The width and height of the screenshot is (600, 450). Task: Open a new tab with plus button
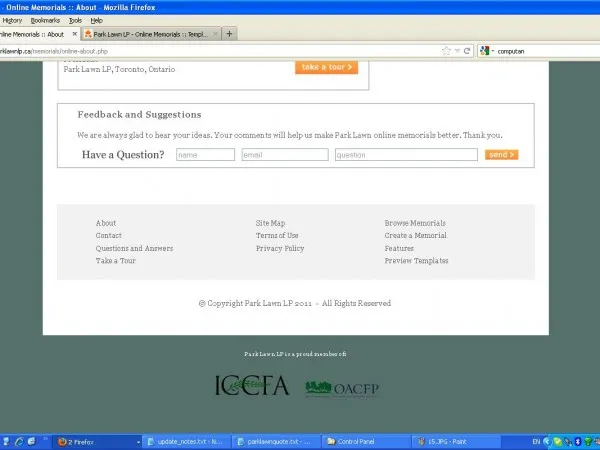tap(230, 33)
